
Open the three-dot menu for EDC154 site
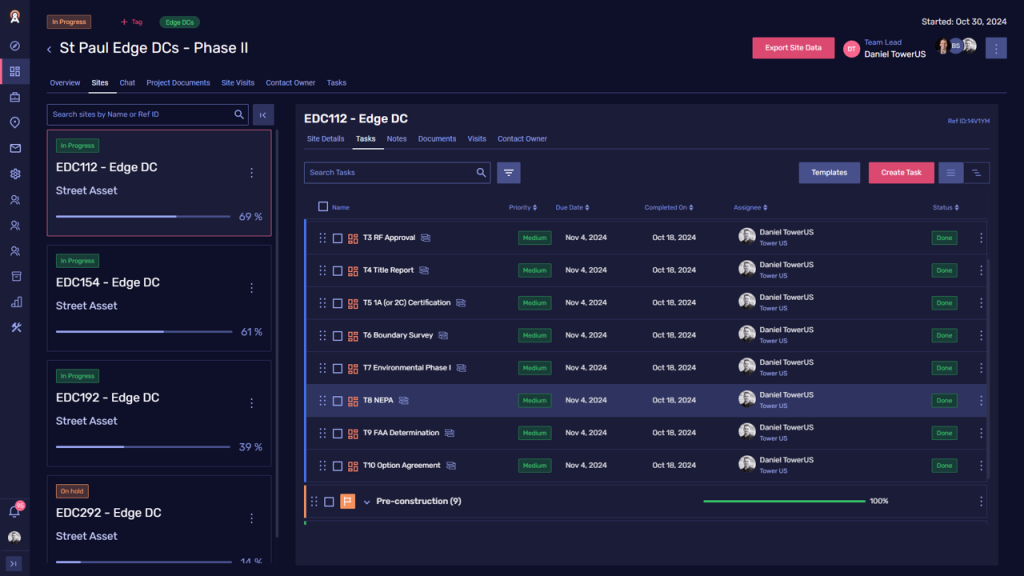coord(251,288)
